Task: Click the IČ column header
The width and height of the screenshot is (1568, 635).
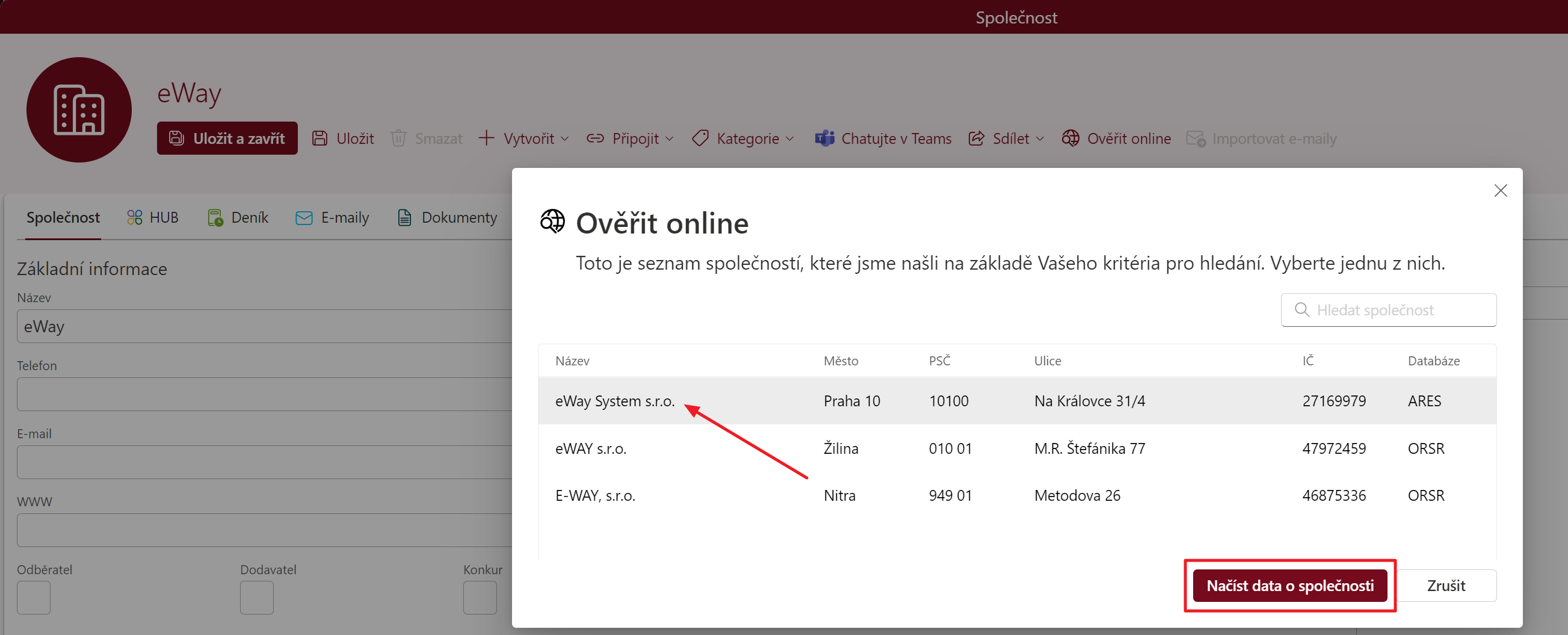Action: tap(1307, 361)
